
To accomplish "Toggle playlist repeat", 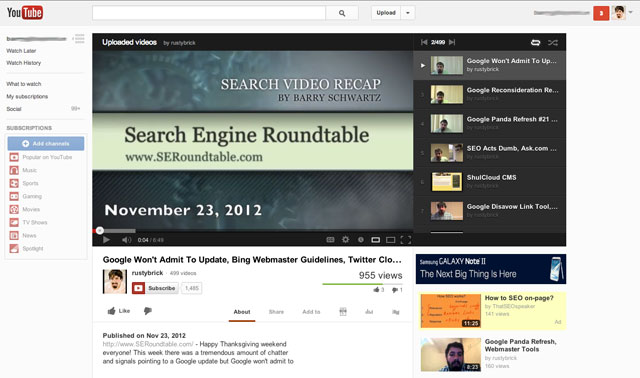I will click(535, 42).
